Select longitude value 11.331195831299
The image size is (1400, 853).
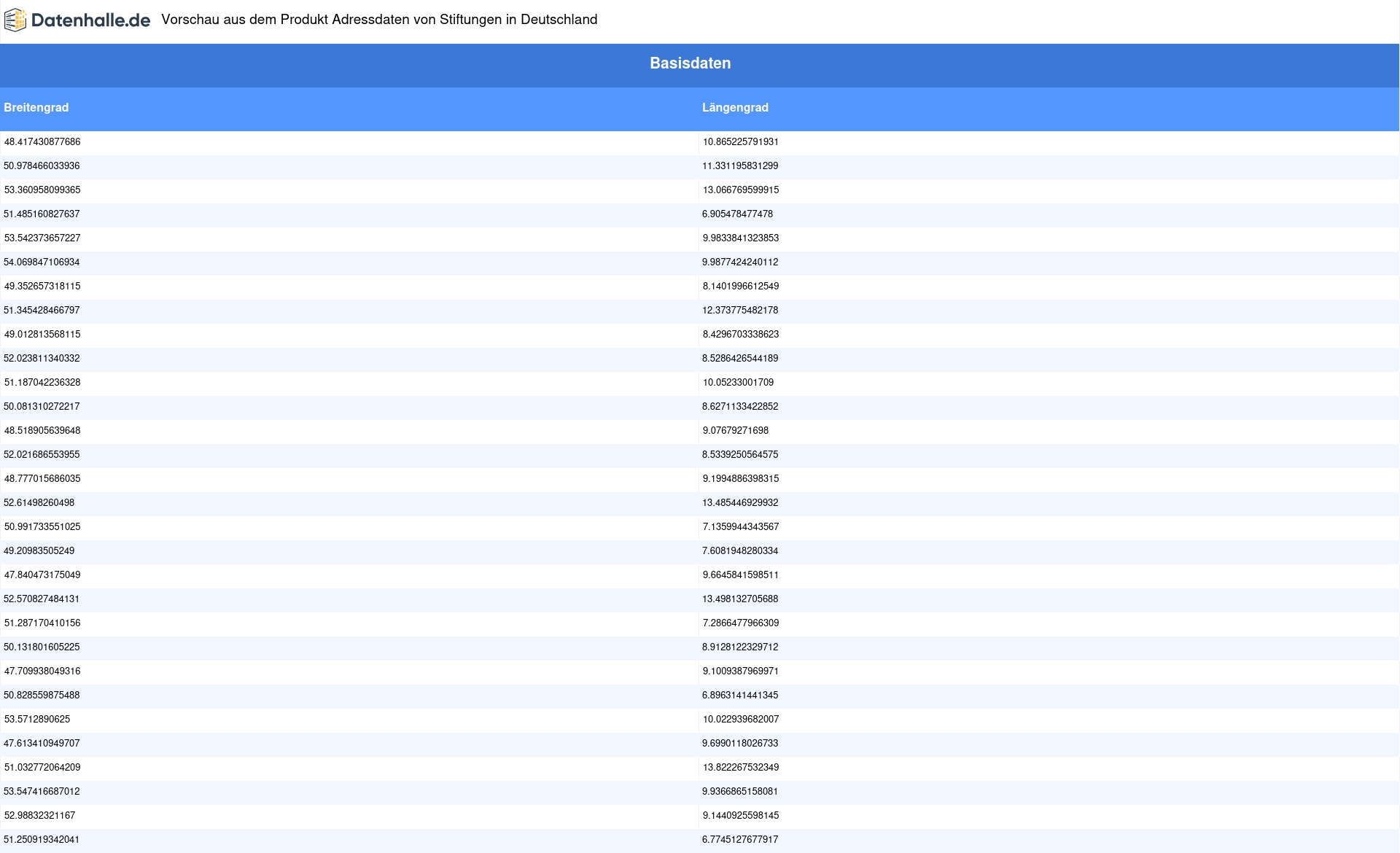(740, 166)
